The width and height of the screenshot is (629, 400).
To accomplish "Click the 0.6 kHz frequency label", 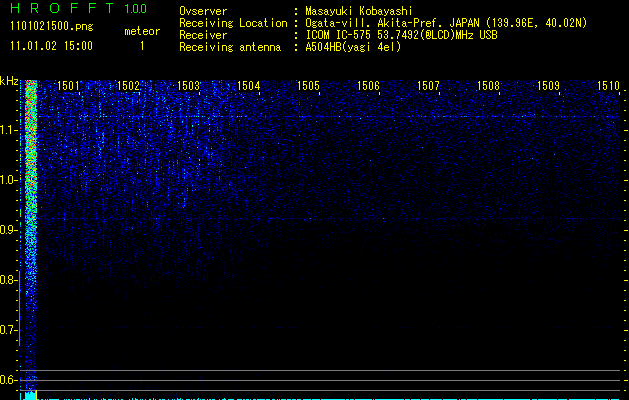I will [x=8, y=380].
